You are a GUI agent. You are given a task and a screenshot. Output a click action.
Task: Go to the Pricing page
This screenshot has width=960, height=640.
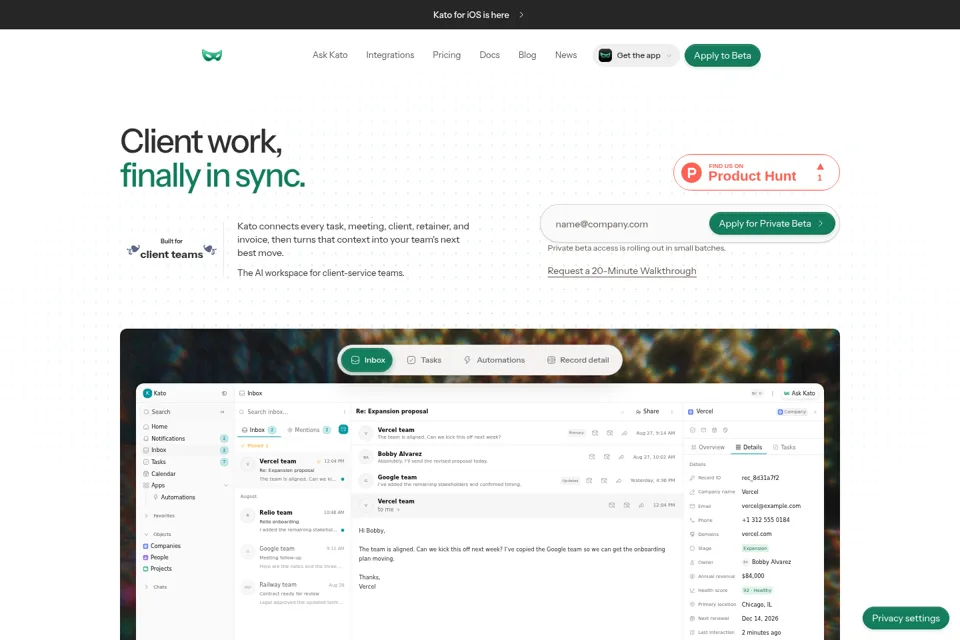(446, 55)
